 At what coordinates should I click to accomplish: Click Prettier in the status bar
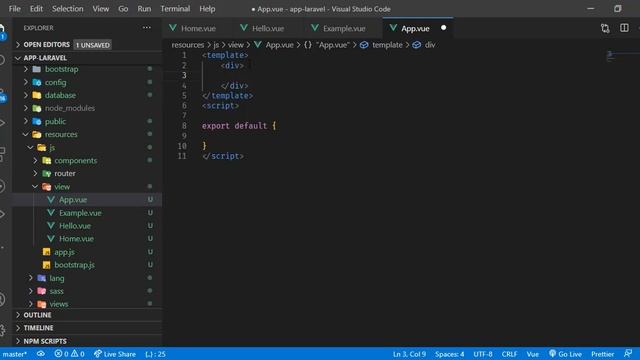coord(602,354)
